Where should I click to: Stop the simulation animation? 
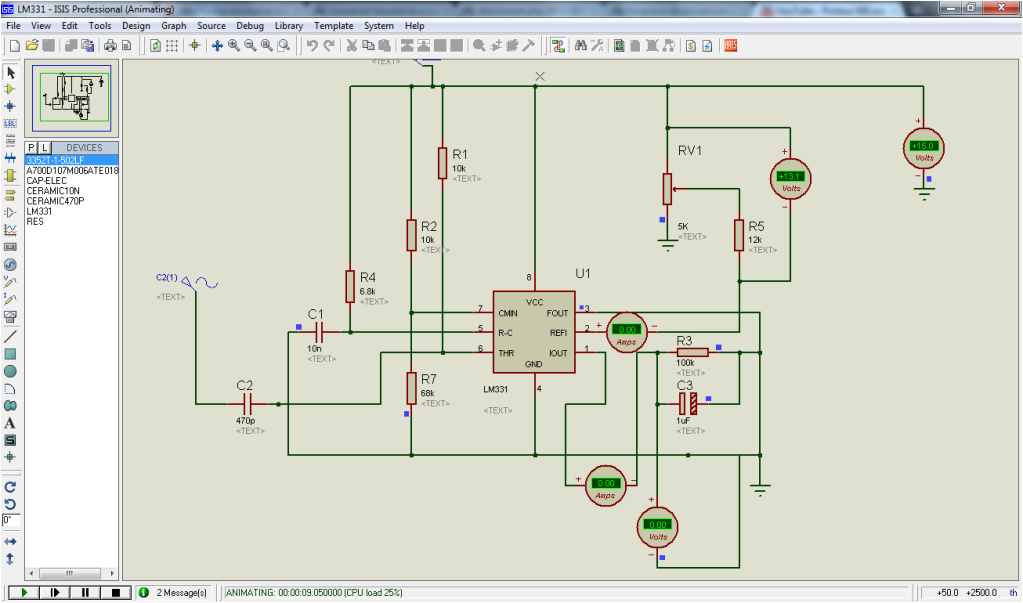tap(116, 592)
